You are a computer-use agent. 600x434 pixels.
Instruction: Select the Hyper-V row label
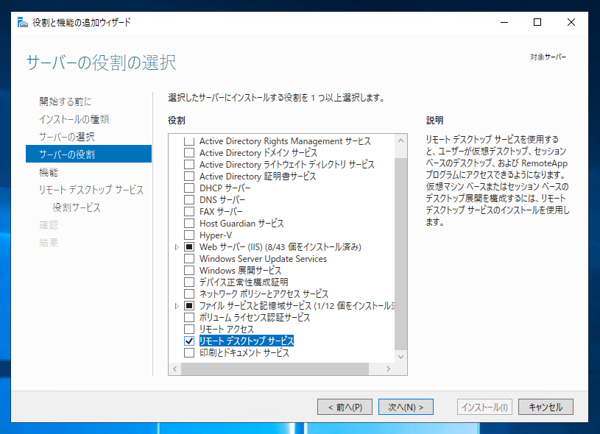215,235
